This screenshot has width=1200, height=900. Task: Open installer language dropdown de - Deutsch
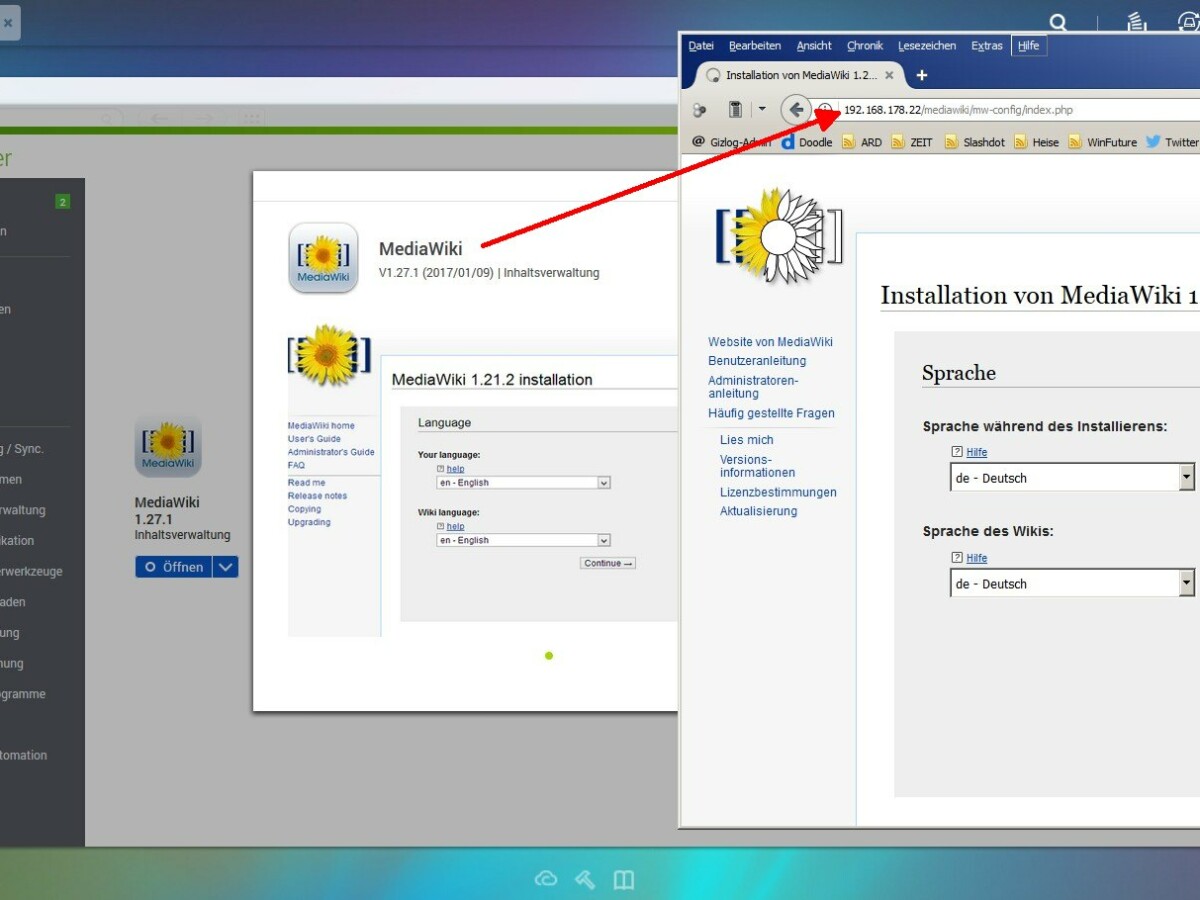coord(1072,478)
